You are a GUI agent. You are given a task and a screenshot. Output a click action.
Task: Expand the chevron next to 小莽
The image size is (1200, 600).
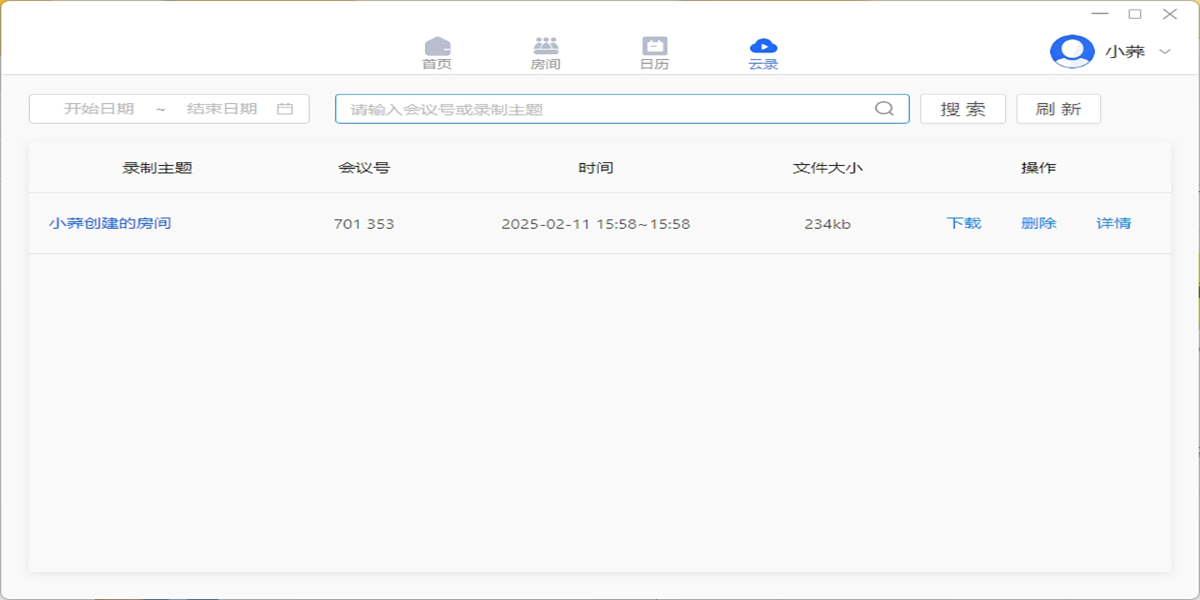[1164, 52]
